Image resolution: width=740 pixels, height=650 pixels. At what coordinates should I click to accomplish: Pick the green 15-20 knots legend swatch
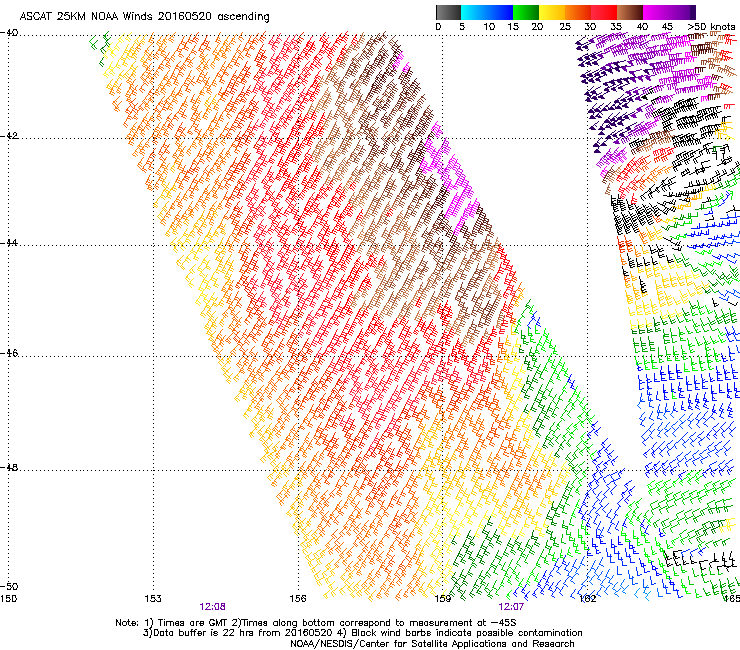tap(526, 12)
